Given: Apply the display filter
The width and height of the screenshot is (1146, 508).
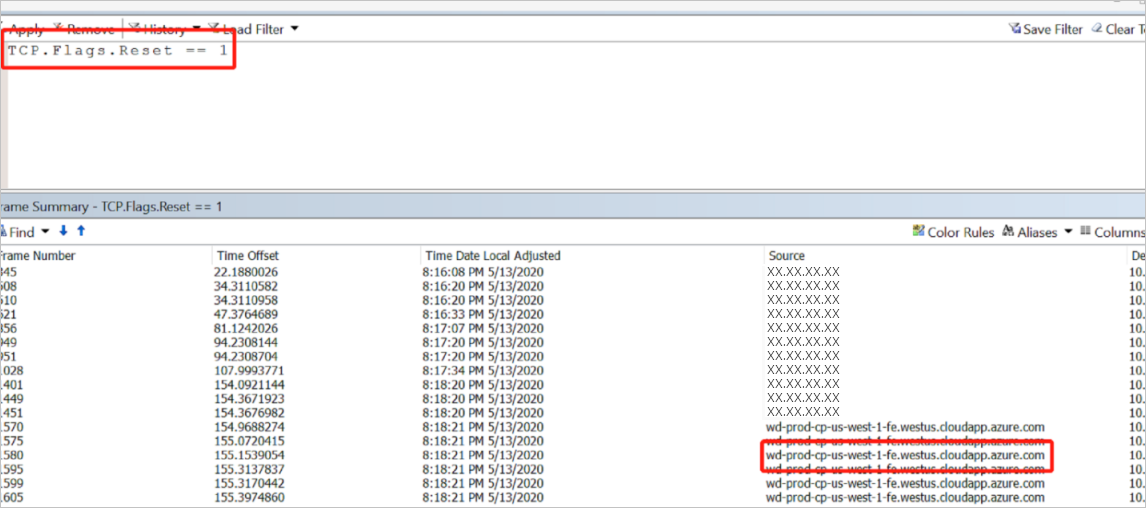Looking at the screenshot, I should [x=26, y=29].
